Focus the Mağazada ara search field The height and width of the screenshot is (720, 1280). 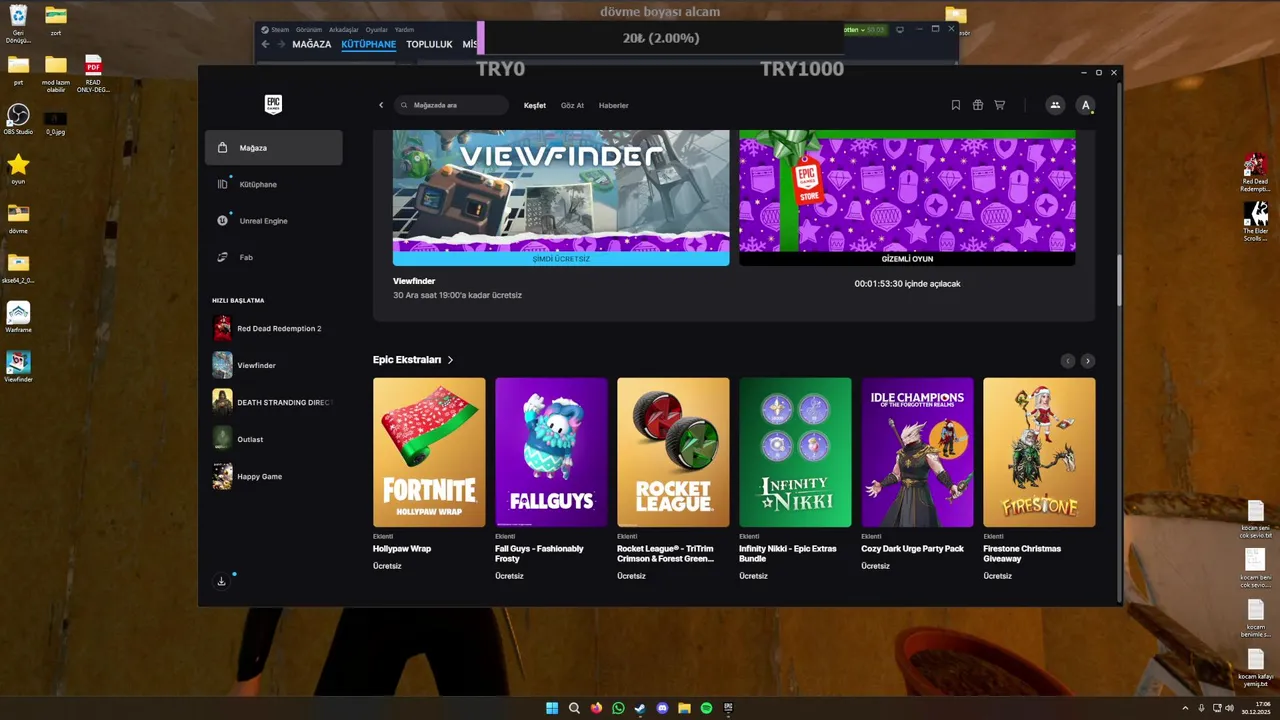pos(451,105)
